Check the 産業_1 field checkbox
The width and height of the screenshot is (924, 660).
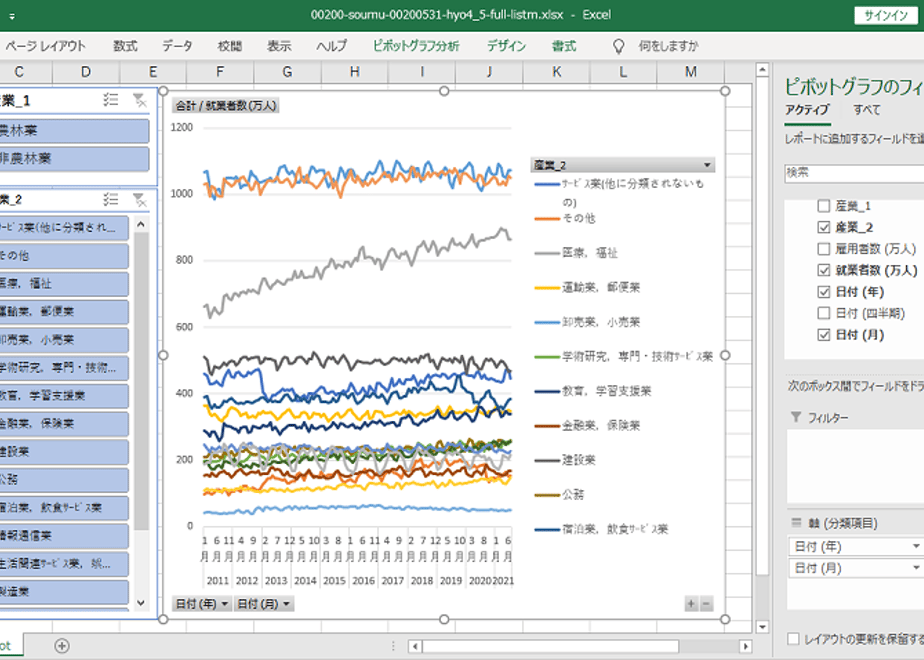[824, 206]
